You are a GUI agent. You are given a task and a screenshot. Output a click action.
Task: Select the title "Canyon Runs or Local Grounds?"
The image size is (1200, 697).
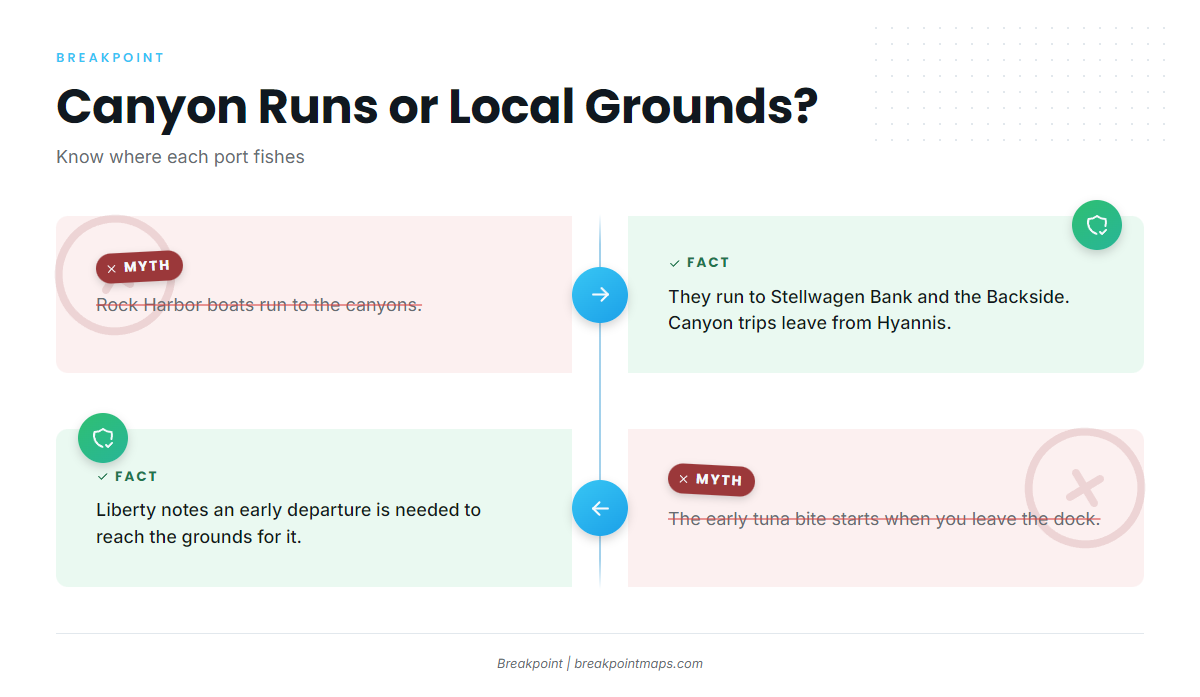437,106
